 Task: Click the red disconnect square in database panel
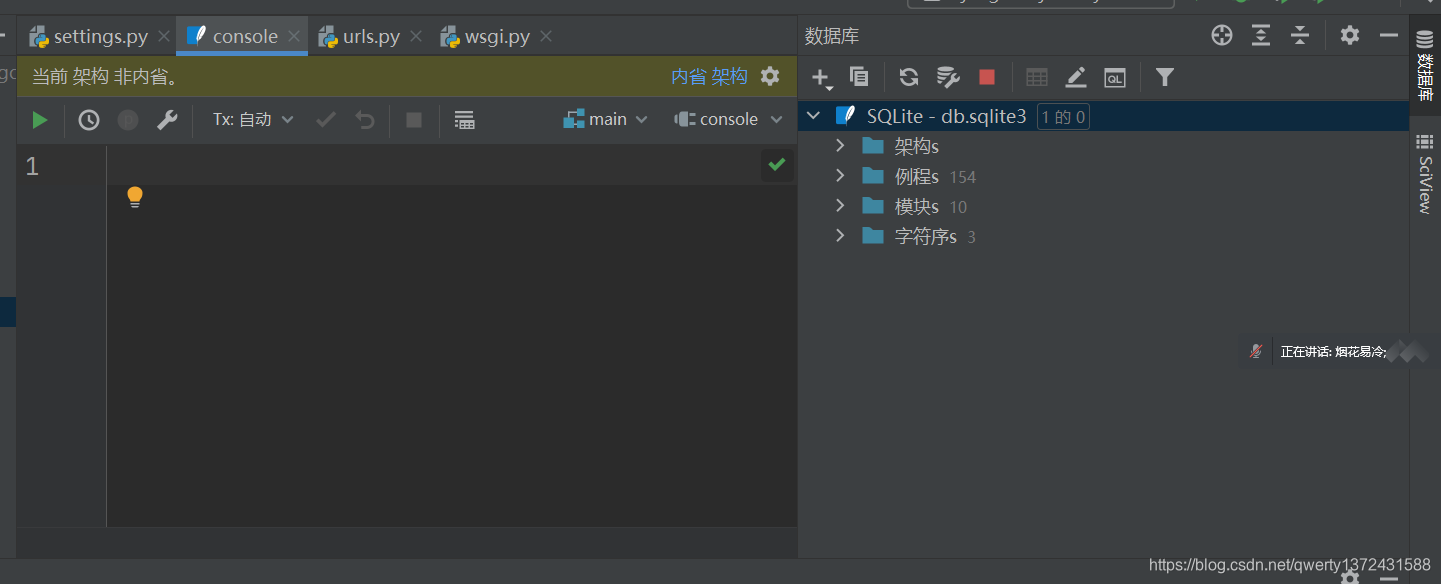coord(987,77)
